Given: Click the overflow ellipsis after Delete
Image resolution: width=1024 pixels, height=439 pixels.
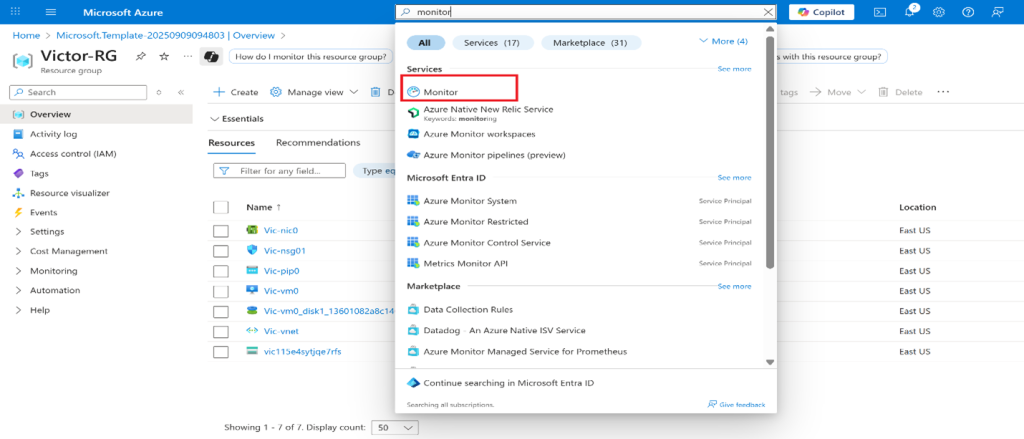Looking at the screenshot, I should click(942, 92).
